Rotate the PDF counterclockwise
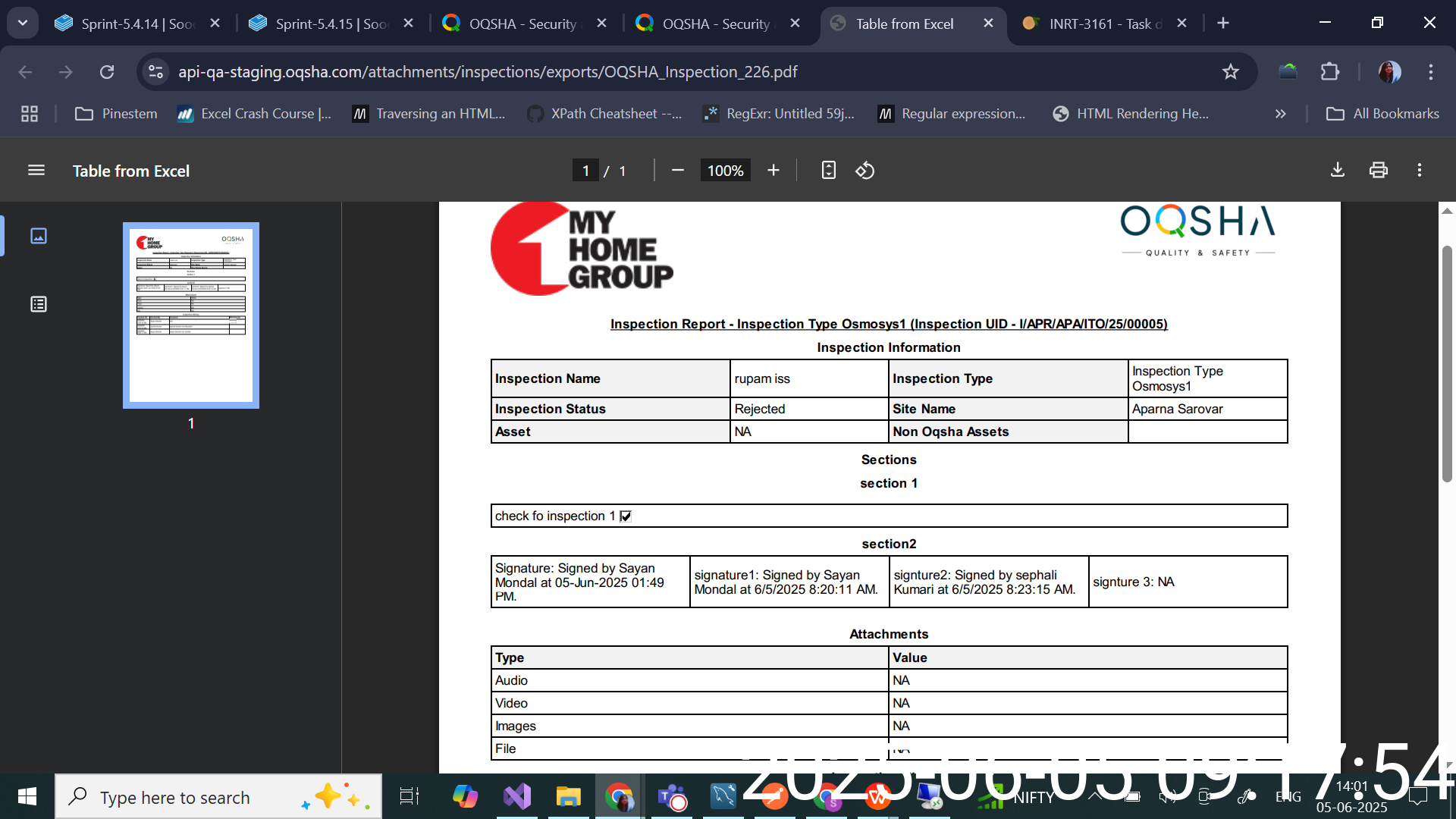1456x819 pixels. [x=865, y=171]
